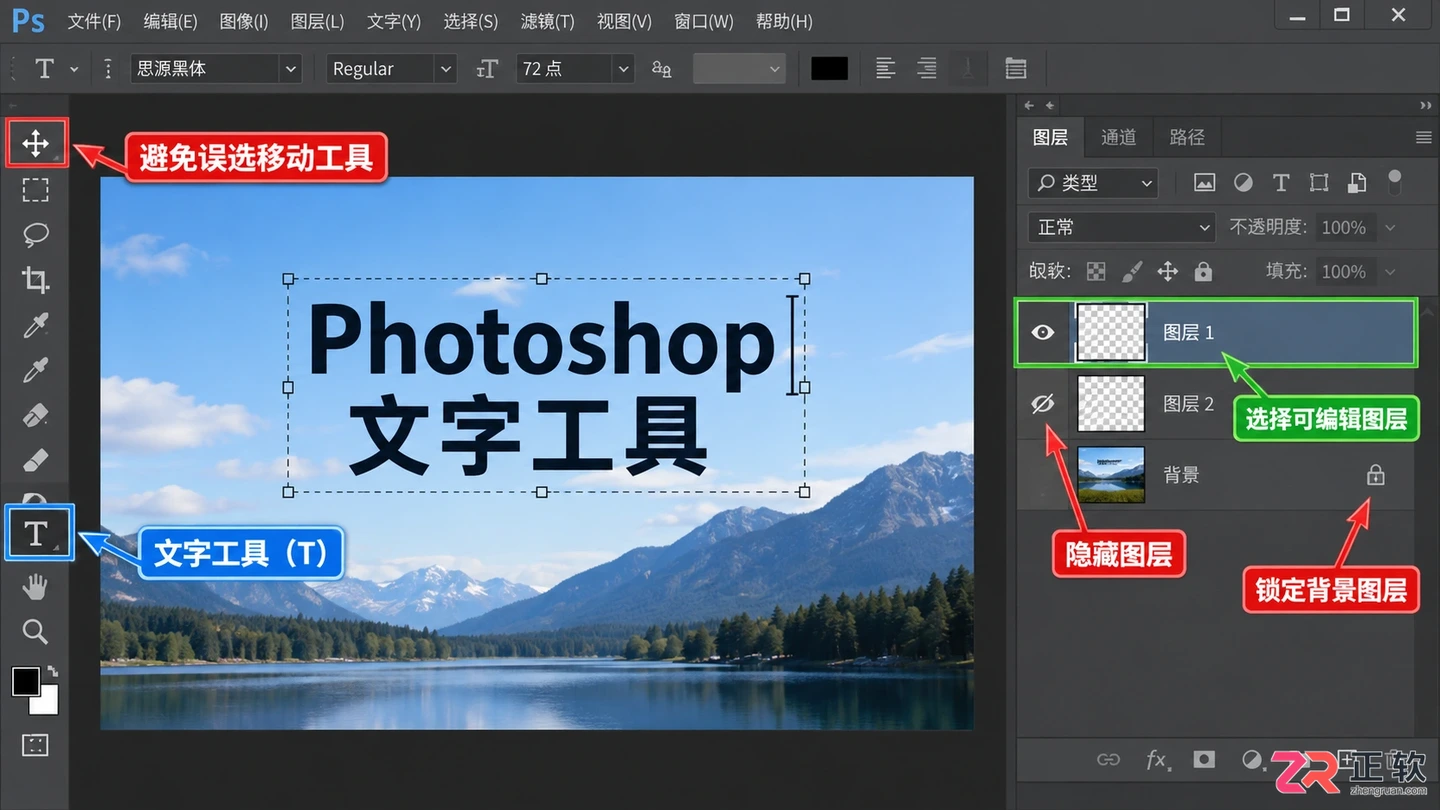Click the quick mask mode icon below the color swatches
The image size is (1440, 810).
[x=36, y=745]
